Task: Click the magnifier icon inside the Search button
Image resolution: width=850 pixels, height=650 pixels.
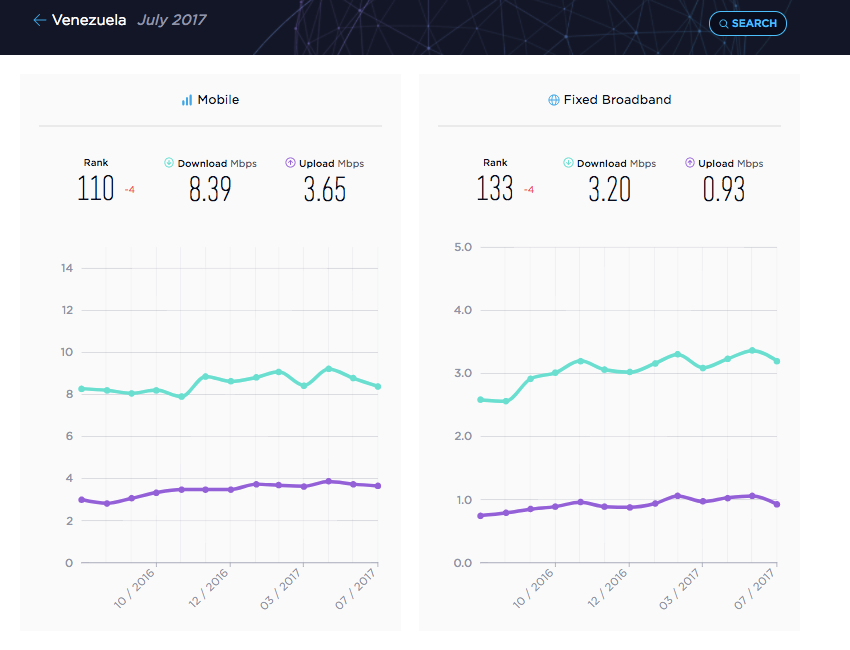Action: [723, 24]
